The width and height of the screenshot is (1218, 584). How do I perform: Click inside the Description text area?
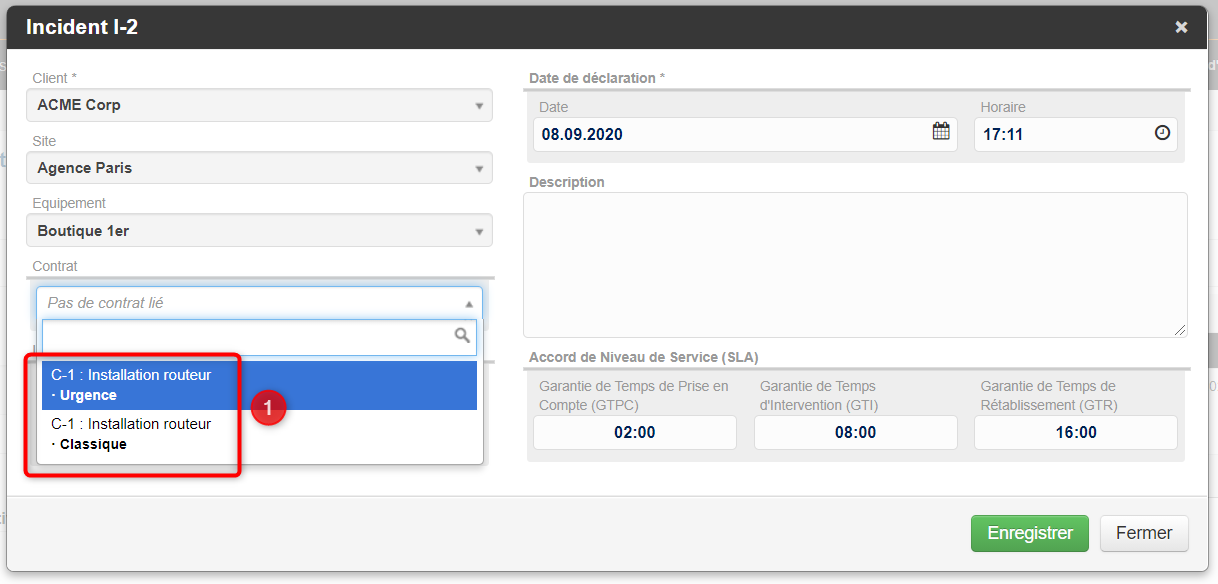tap(855, 265)
